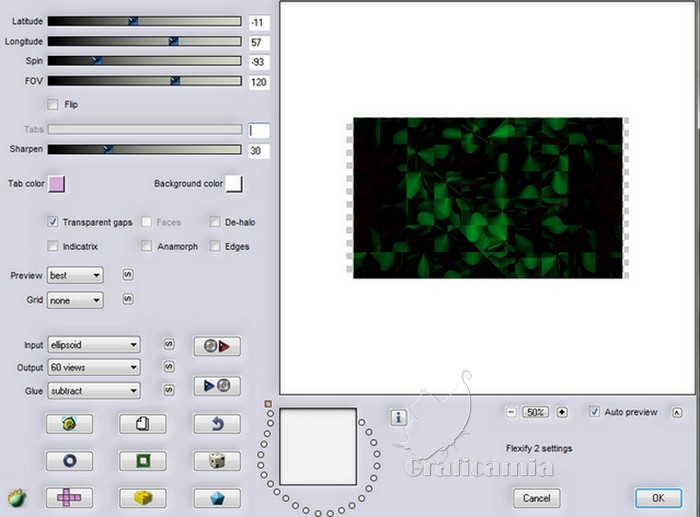Click the FOV value field showing 120
This screenshot has height=517, width=700.
[x=259, y=82]
